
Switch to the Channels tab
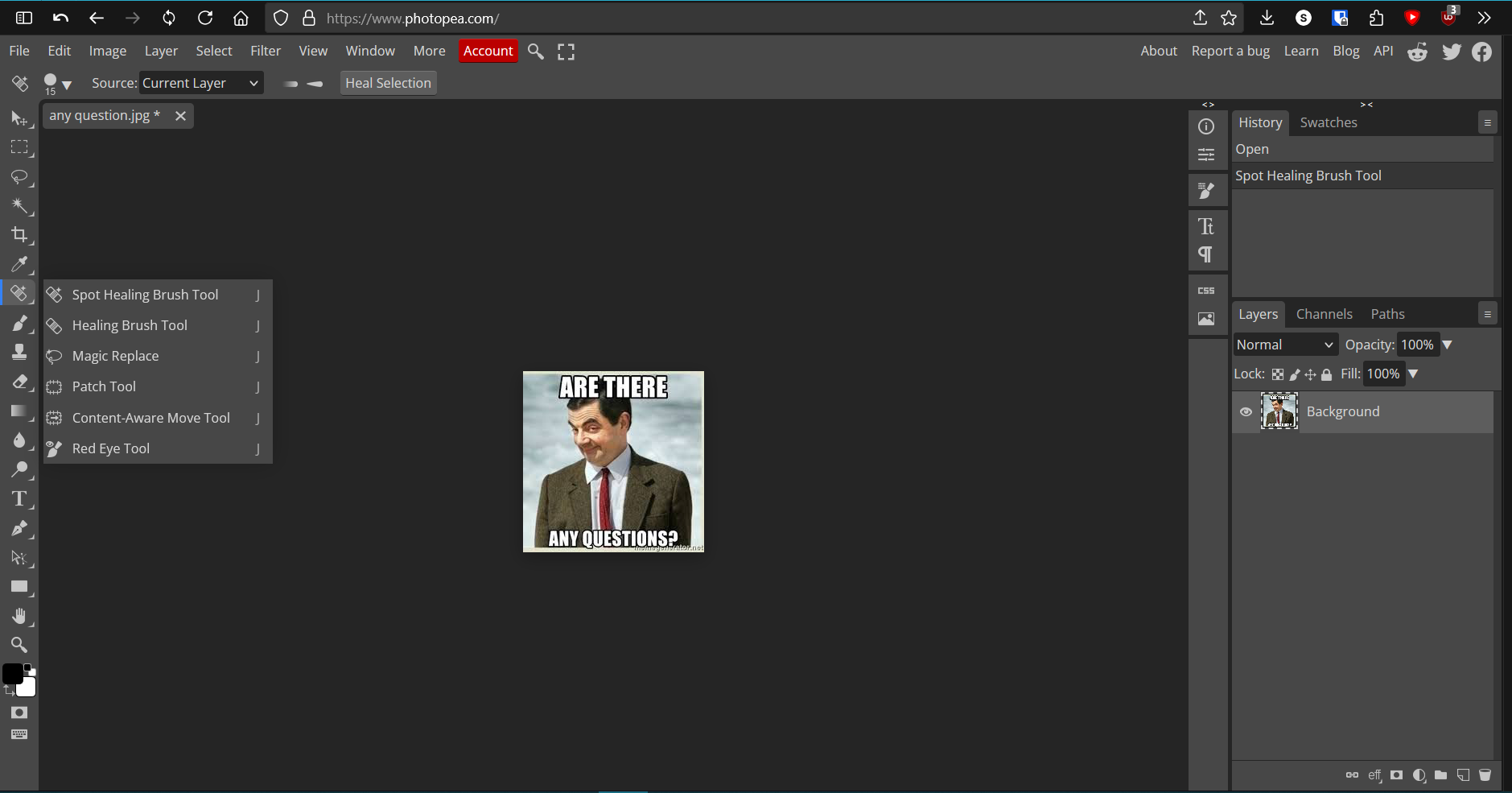[1324, 314]
